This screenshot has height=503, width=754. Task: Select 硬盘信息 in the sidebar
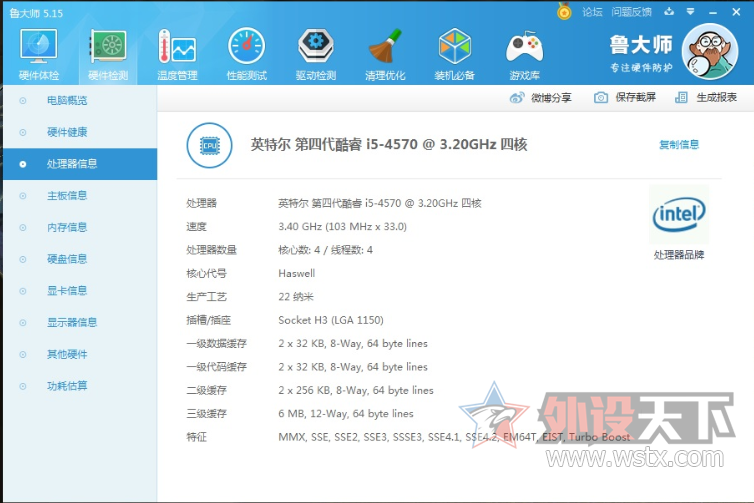80,259
